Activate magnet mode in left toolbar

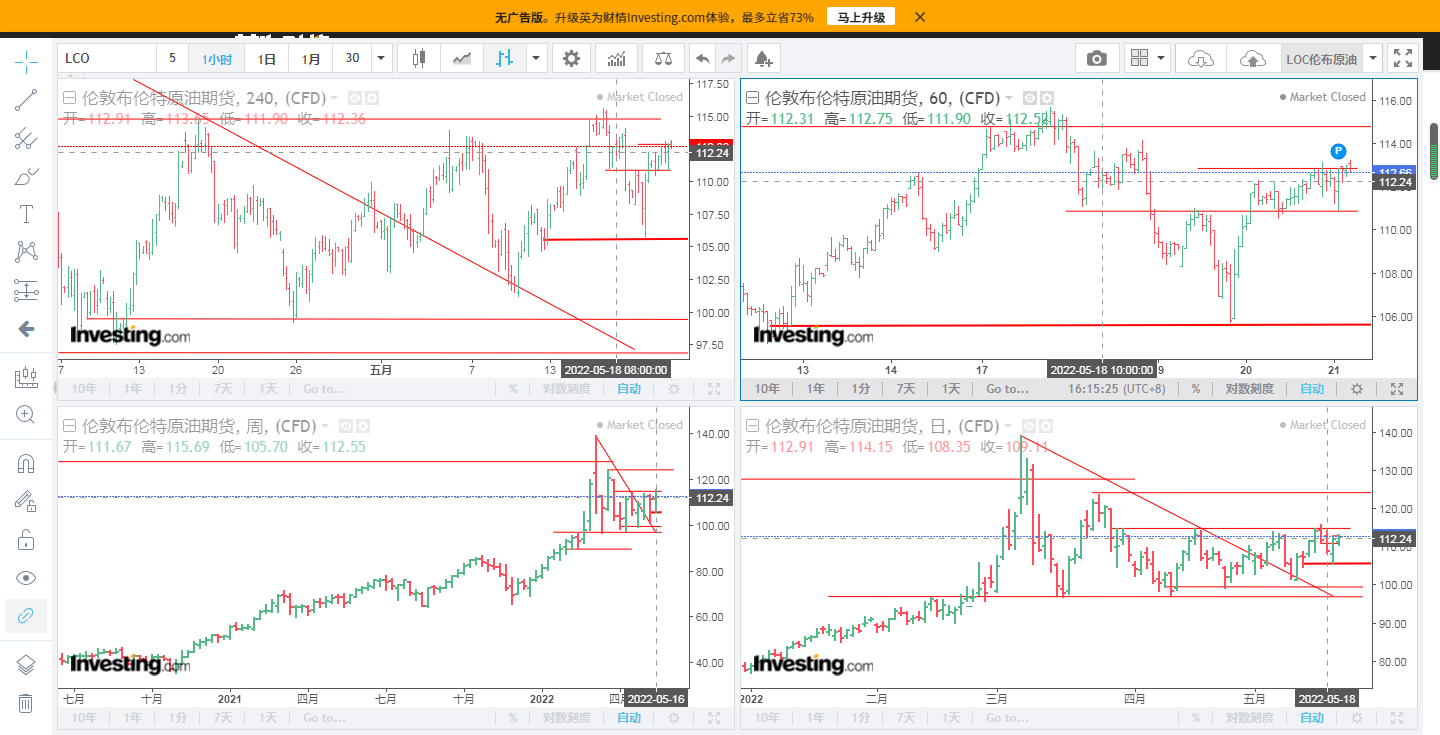tap(26, 464)
